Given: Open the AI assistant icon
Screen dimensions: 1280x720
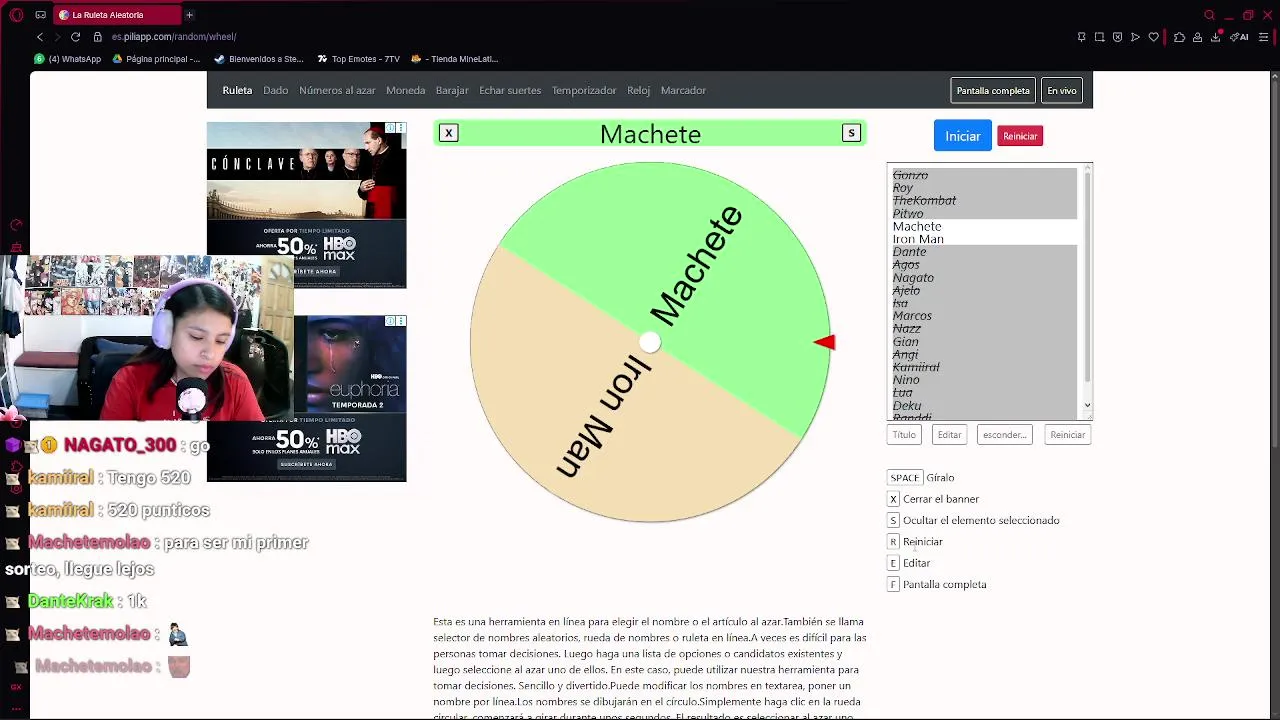Looking at the screenshot, I should tap(1239, 37).
